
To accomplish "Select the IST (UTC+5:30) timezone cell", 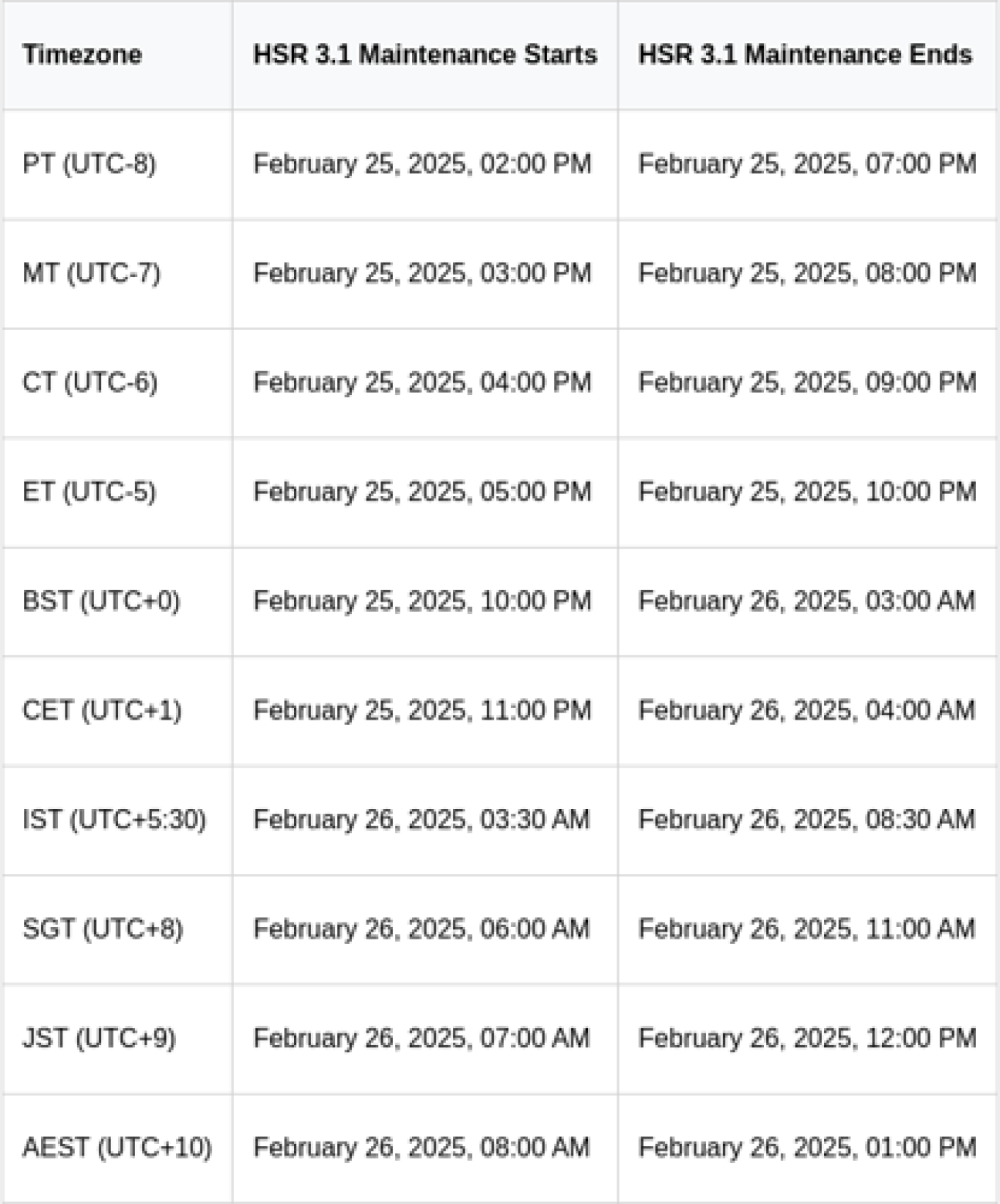I will click(x=114, y=819).
